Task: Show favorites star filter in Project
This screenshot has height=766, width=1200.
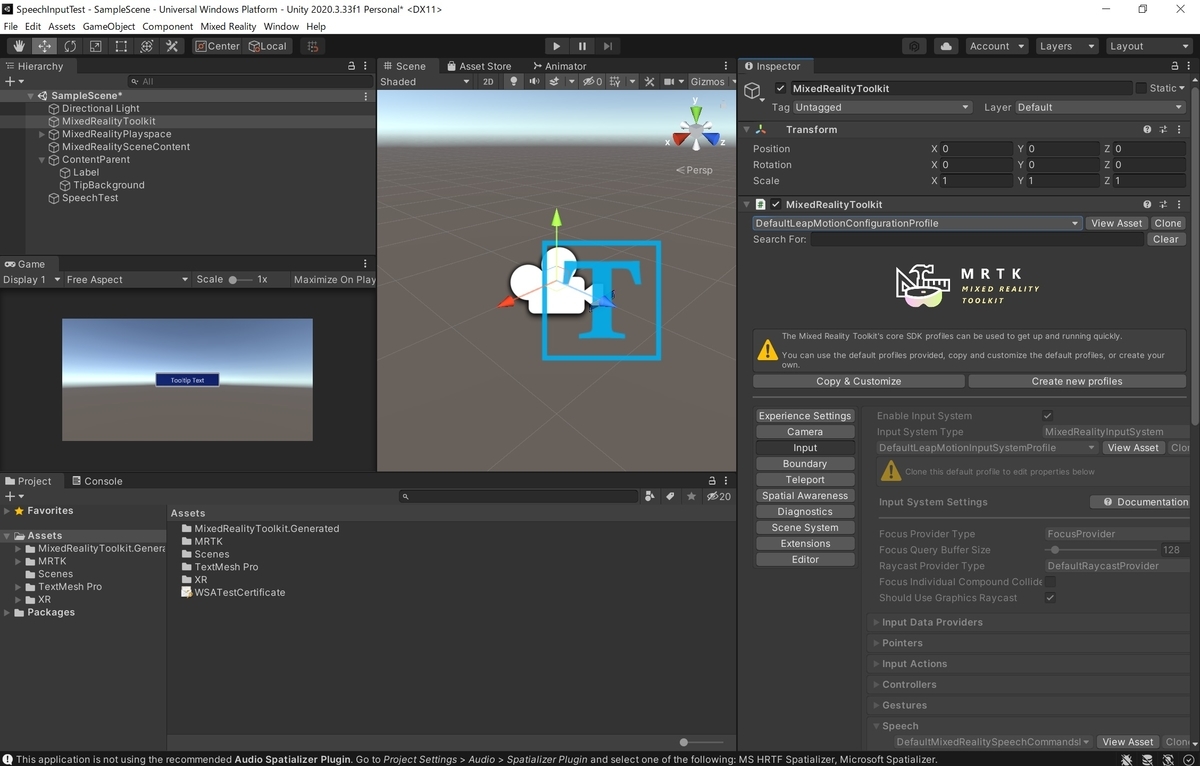Action: [691, 496]
